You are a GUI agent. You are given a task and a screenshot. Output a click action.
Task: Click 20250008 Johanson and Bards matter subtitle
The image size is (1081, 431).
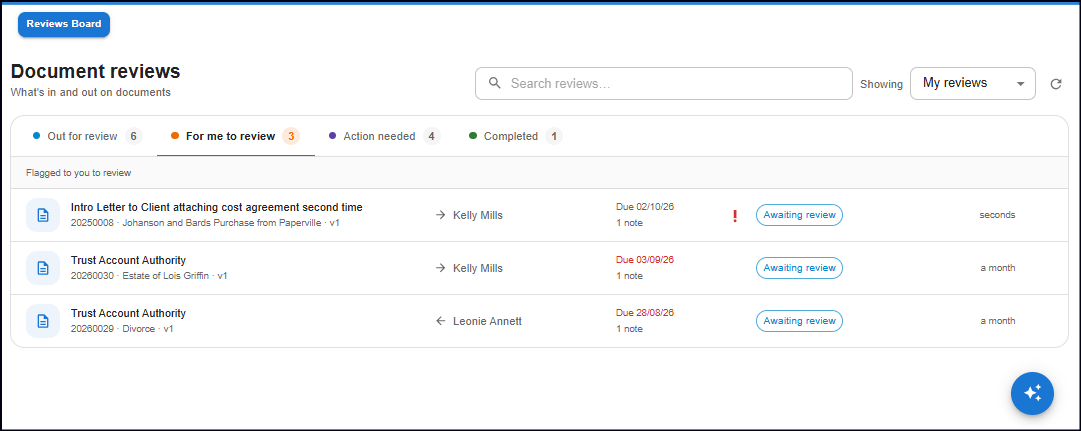(x=205, y=223)
